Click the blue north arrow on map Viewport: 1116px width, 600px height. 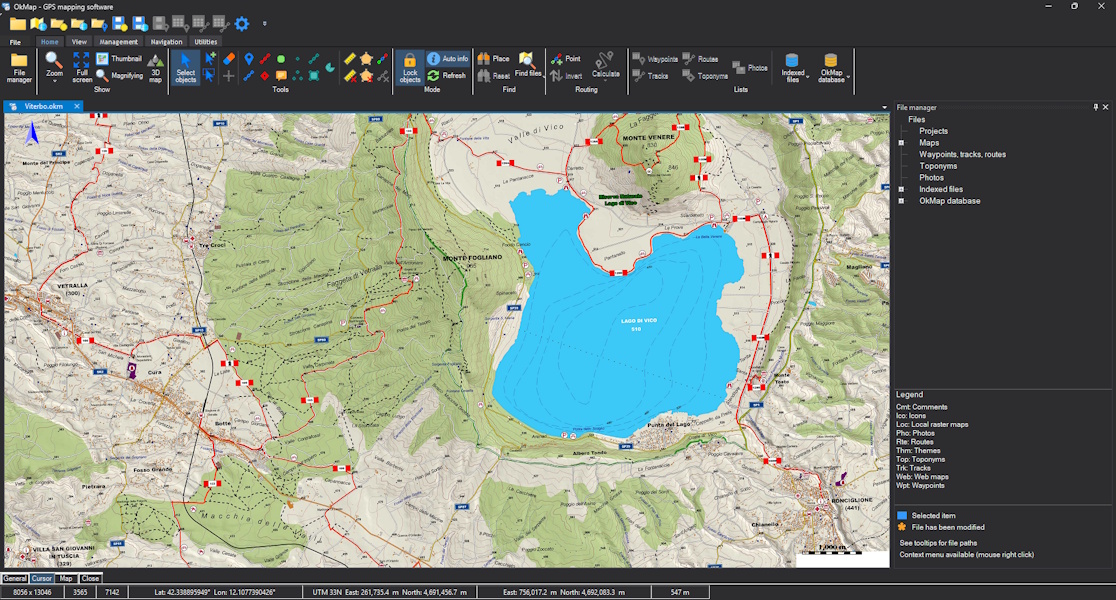click(32, 133)
